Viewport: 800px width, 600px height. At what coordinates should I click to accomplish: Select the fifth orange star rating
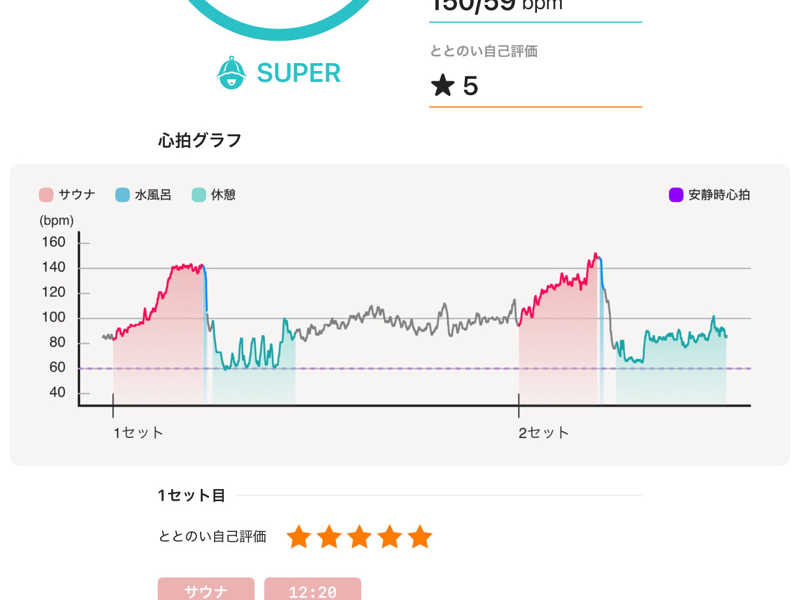tap(420, 537)
